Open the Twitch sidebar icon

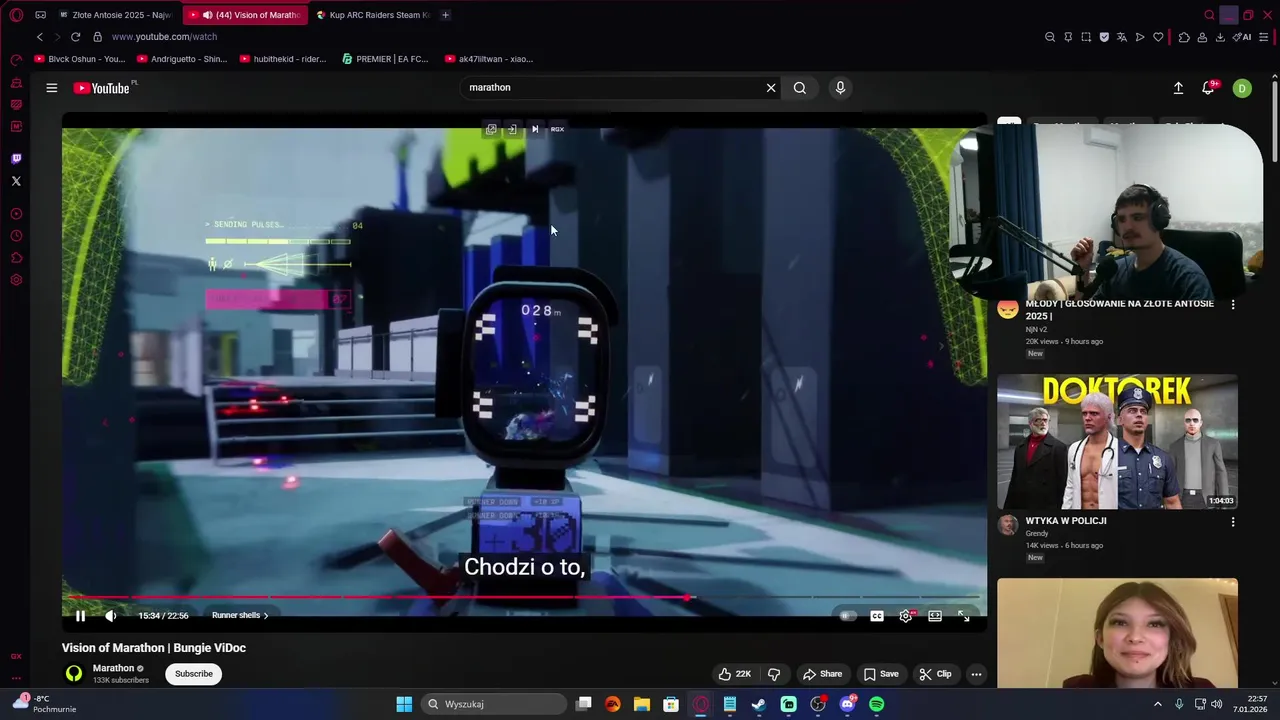(16, 159)
